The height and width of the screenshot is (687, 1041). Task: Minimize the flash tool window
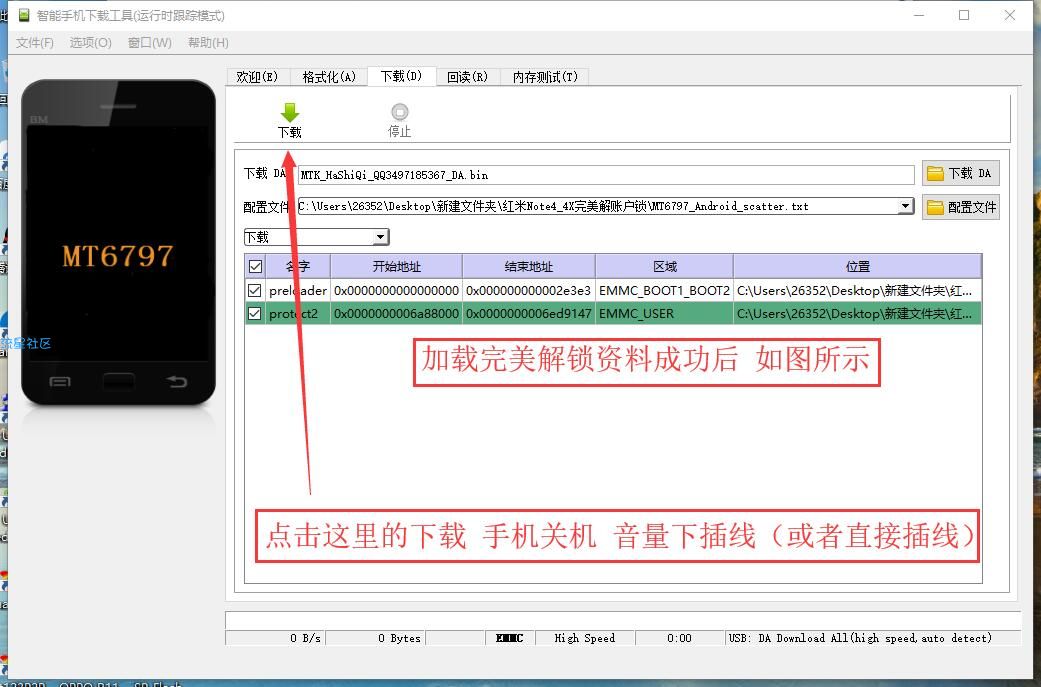(x=920, y=15)
